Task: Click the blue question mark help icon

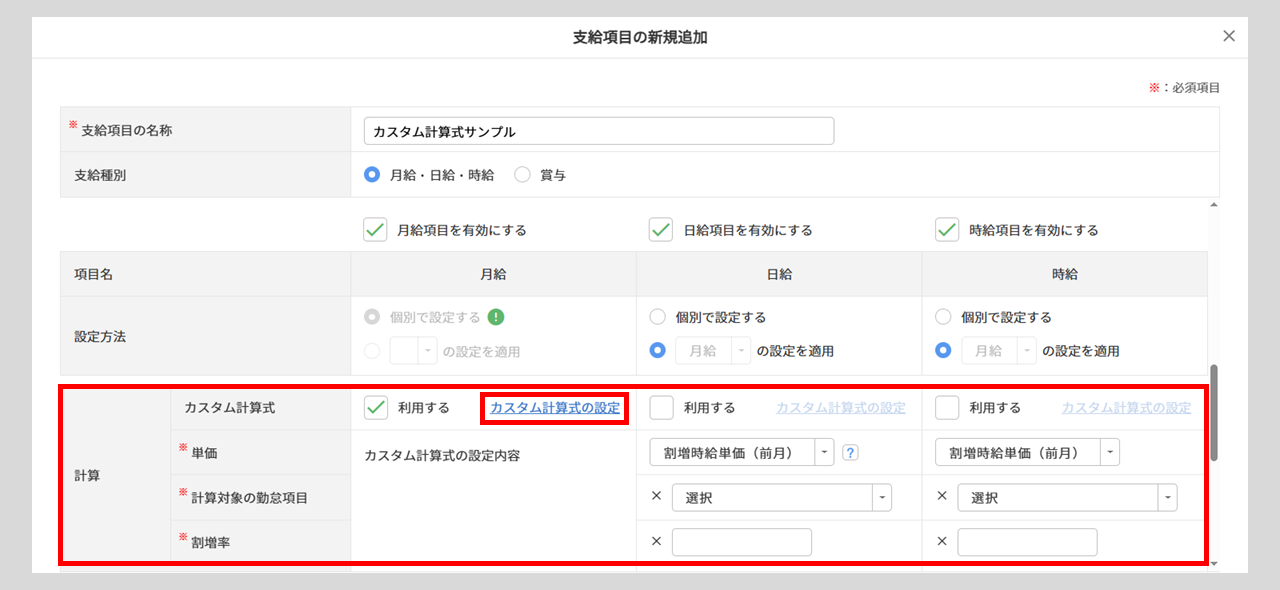Action: [850, 452]
